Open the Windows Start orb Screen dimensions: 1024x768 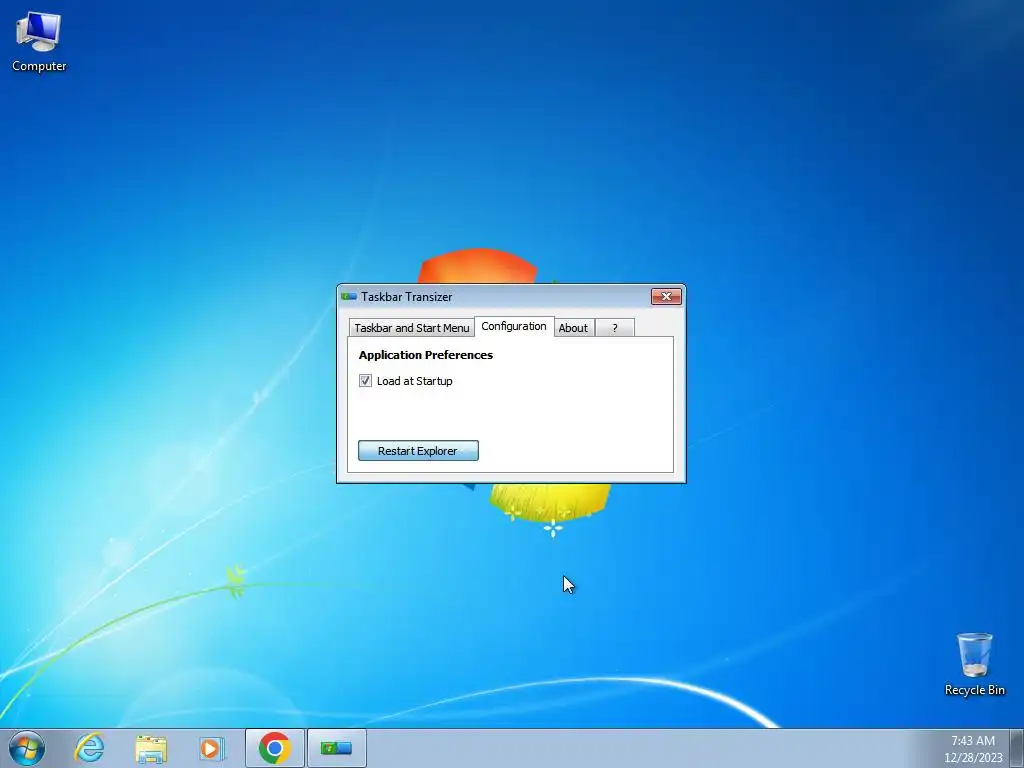(27, 748)
